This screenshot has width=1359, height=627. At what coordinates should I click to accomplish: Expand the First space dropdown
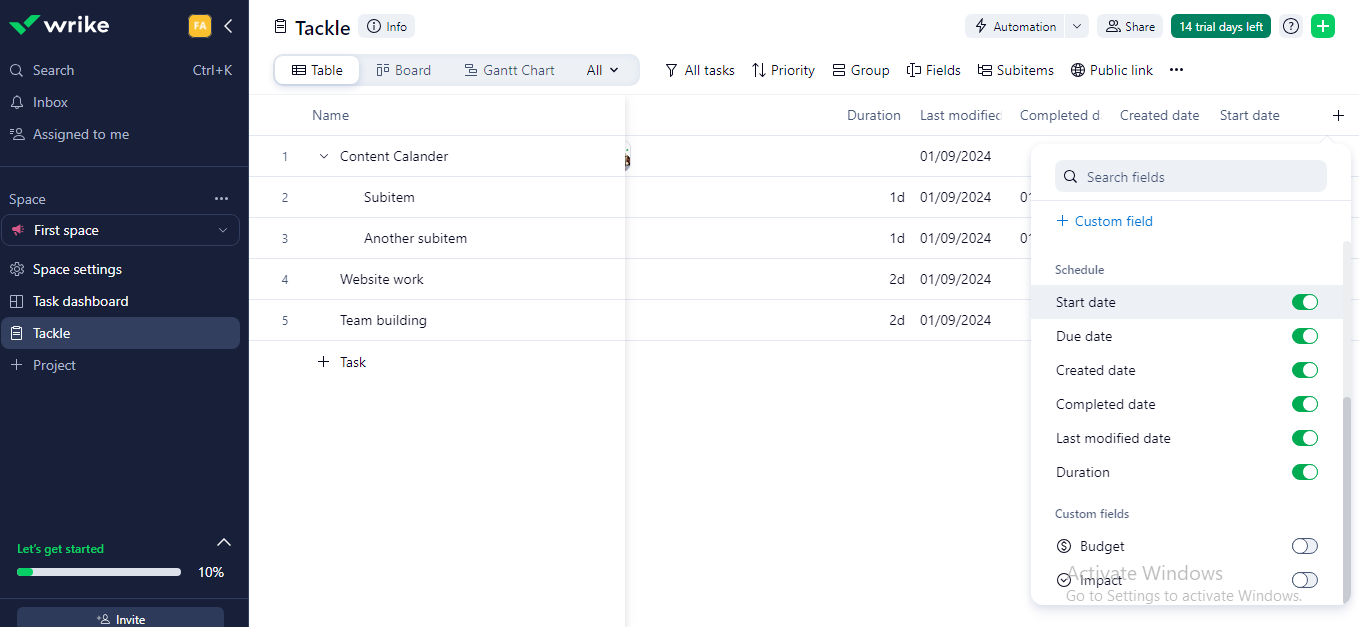[224, 230]
